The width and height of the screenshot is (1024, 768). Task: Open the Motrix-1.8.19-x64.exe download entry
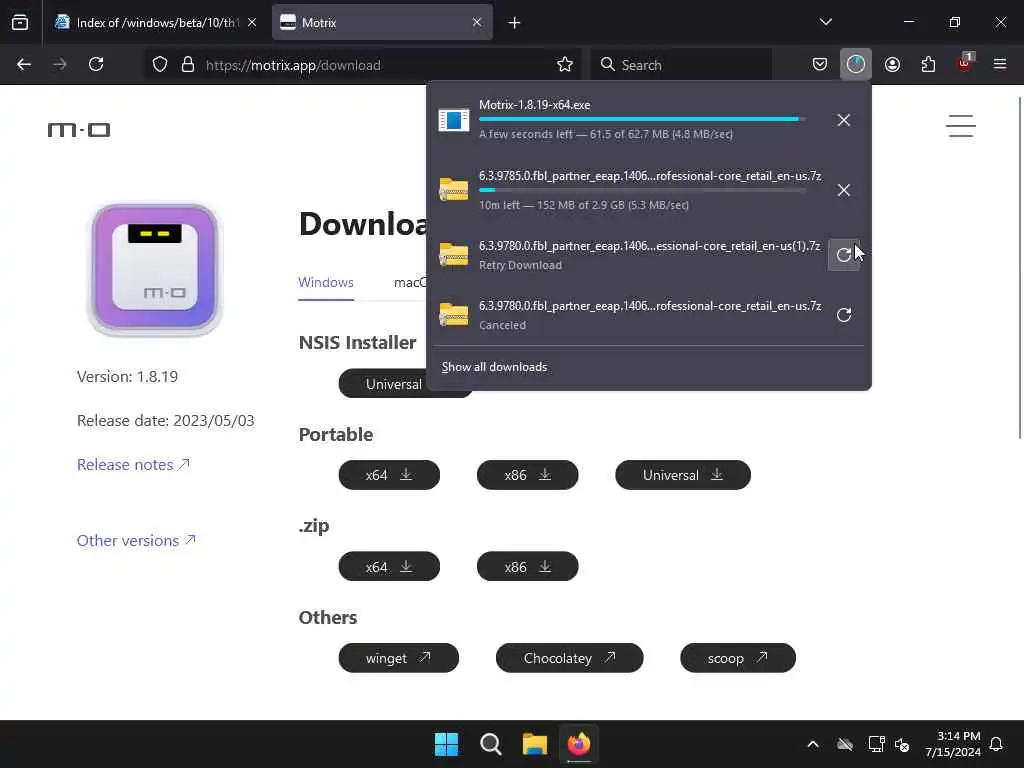(627, 120)
